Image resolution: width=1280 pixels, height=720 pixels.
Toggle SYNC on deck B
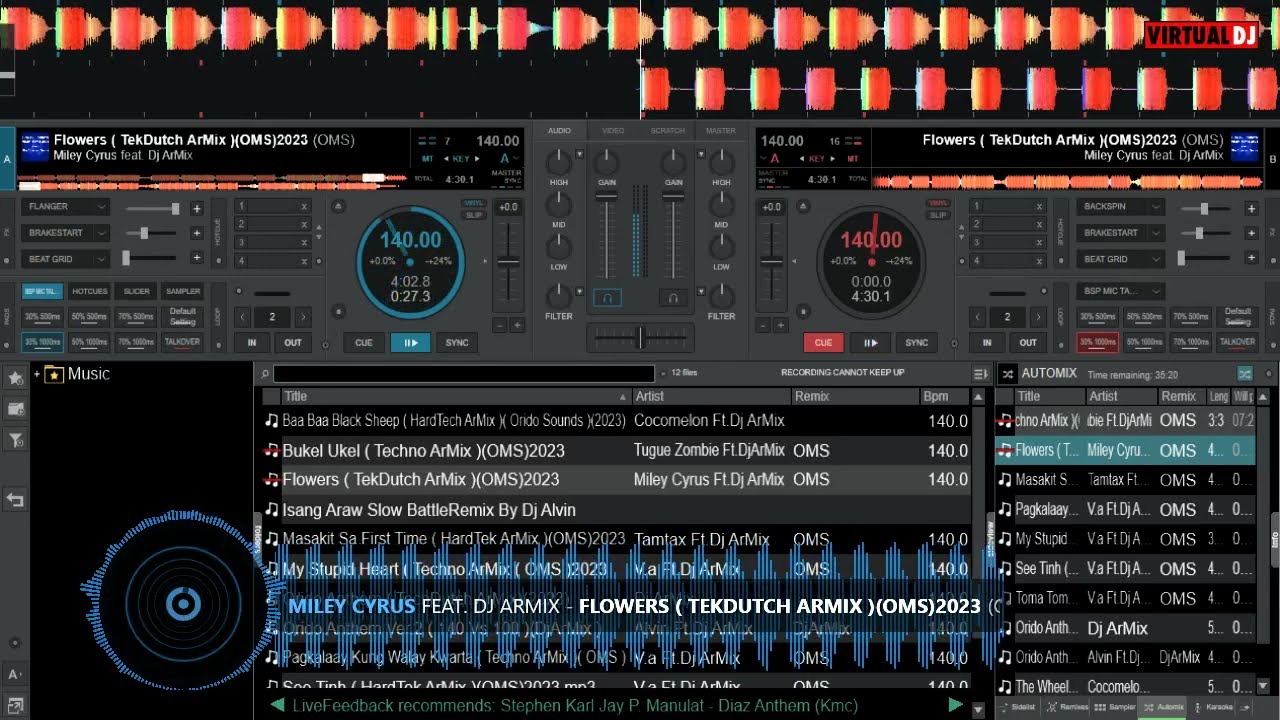pos(916,342)
